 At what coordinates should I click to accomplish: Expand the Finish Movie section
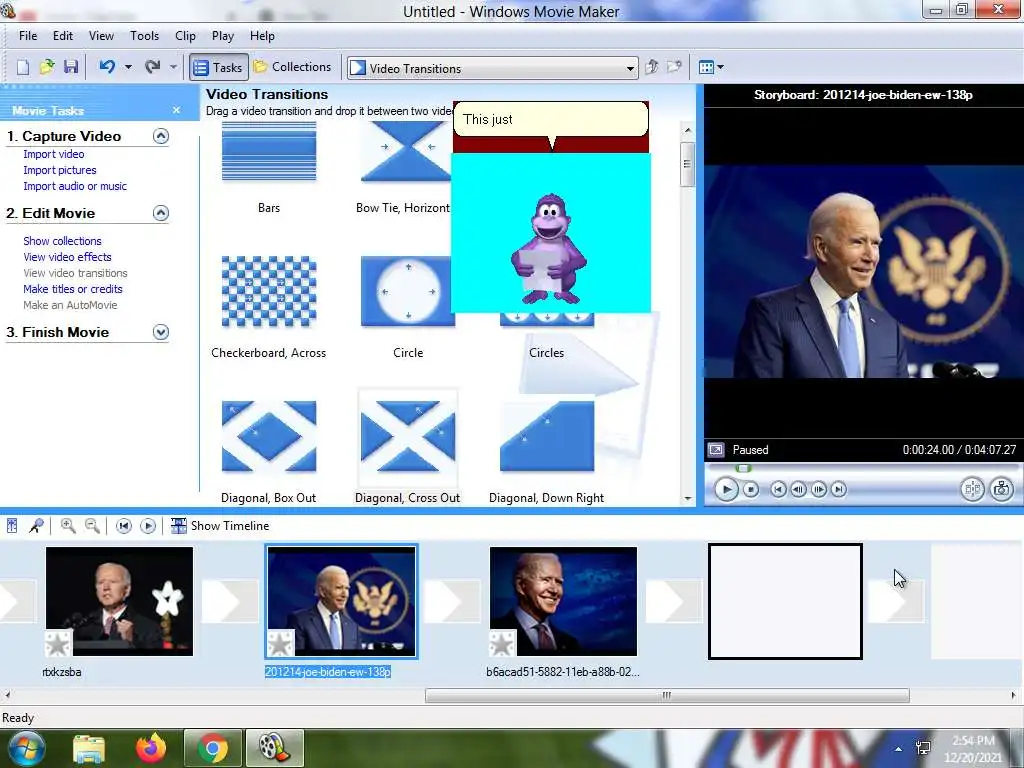161,332
